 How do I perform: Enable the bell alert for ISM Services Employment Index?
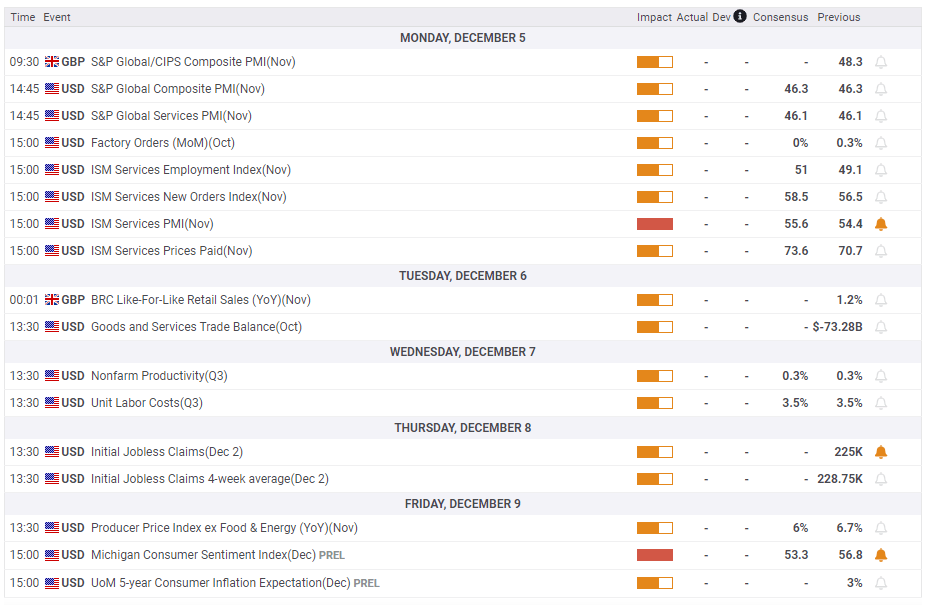pos(881,170)
